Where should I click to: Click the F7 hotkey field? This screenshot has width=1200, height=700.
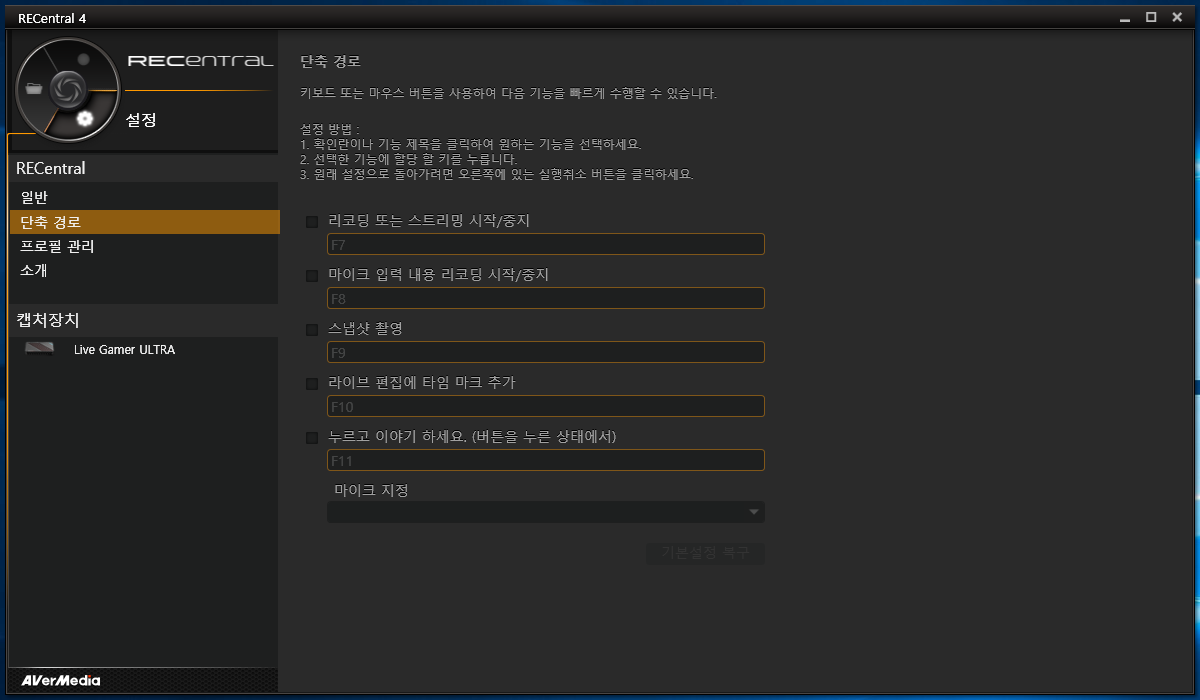pos(546,244)
